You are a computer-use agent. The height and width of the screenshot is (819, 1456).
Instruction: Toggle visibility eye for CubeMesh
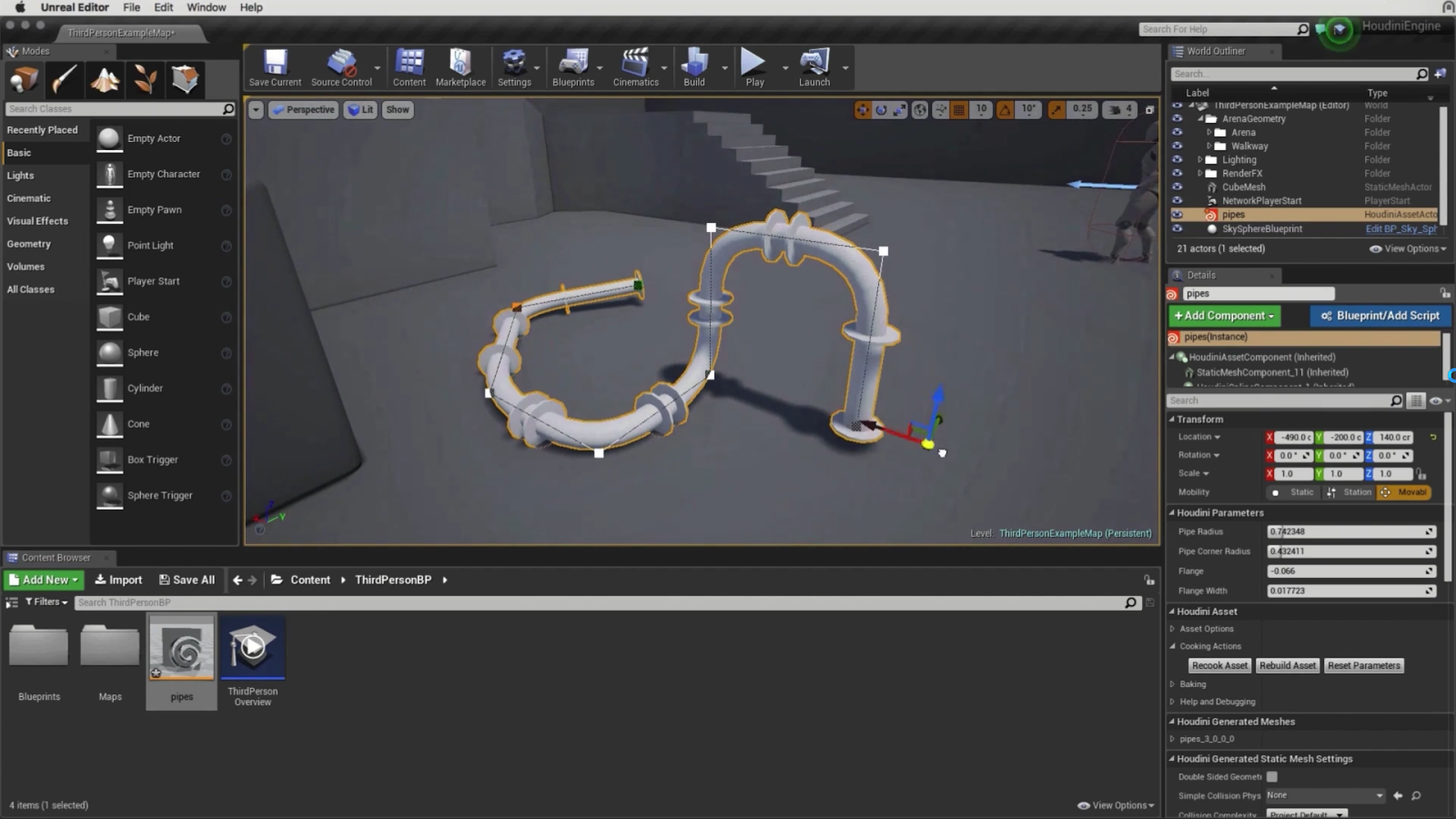tap(1178, 187)
